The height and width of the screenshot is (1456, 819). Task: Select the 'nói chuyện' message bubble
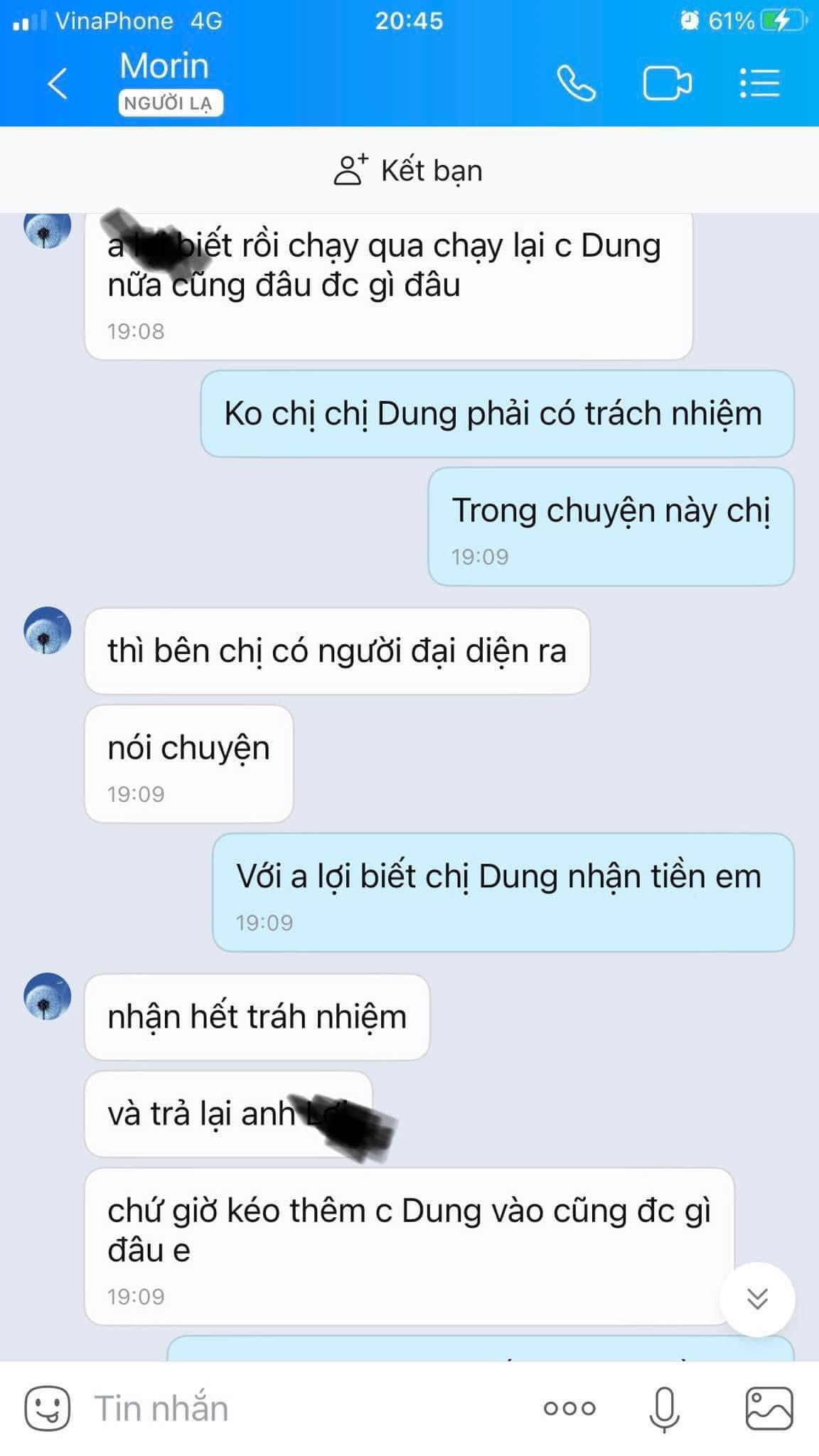coord(188,764)
